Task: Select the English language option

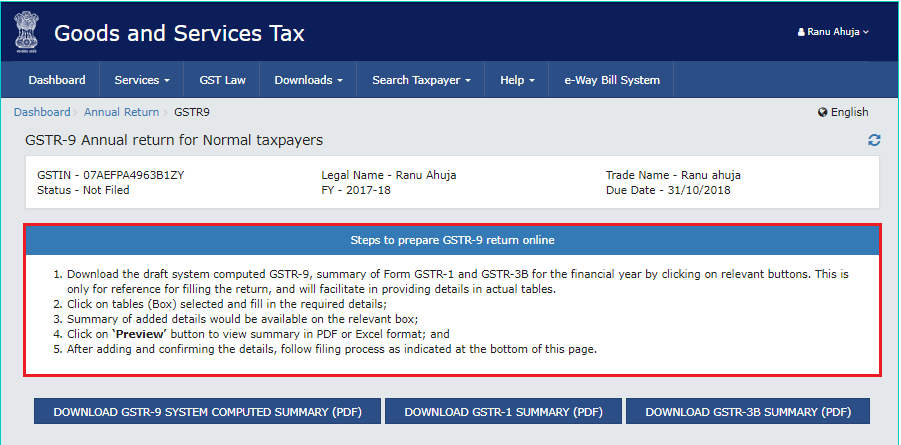Action: coord(849,113)
